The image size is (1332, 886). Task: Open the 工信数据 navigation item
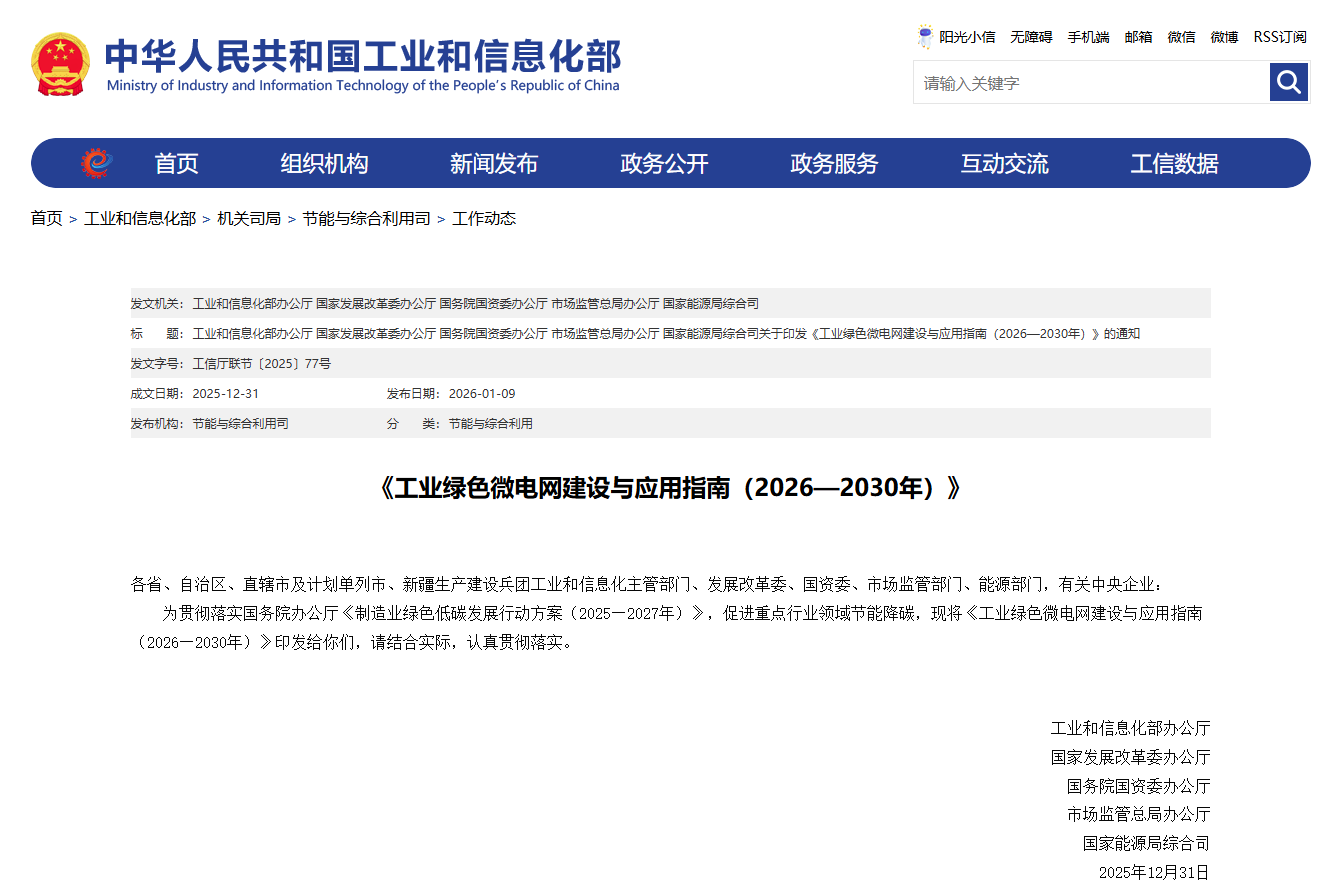tap(1174, 164)
